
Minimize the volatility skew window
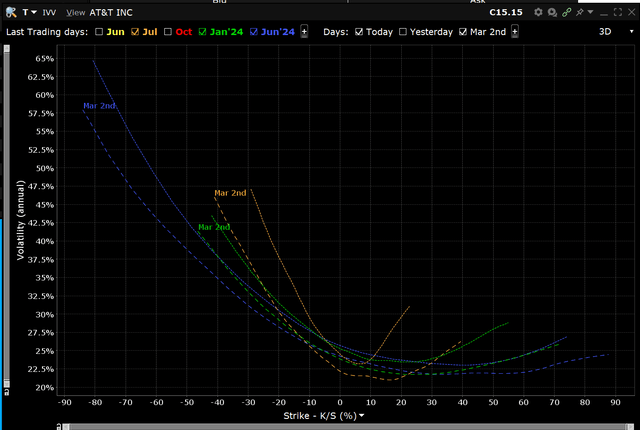[x=604, y=13]
